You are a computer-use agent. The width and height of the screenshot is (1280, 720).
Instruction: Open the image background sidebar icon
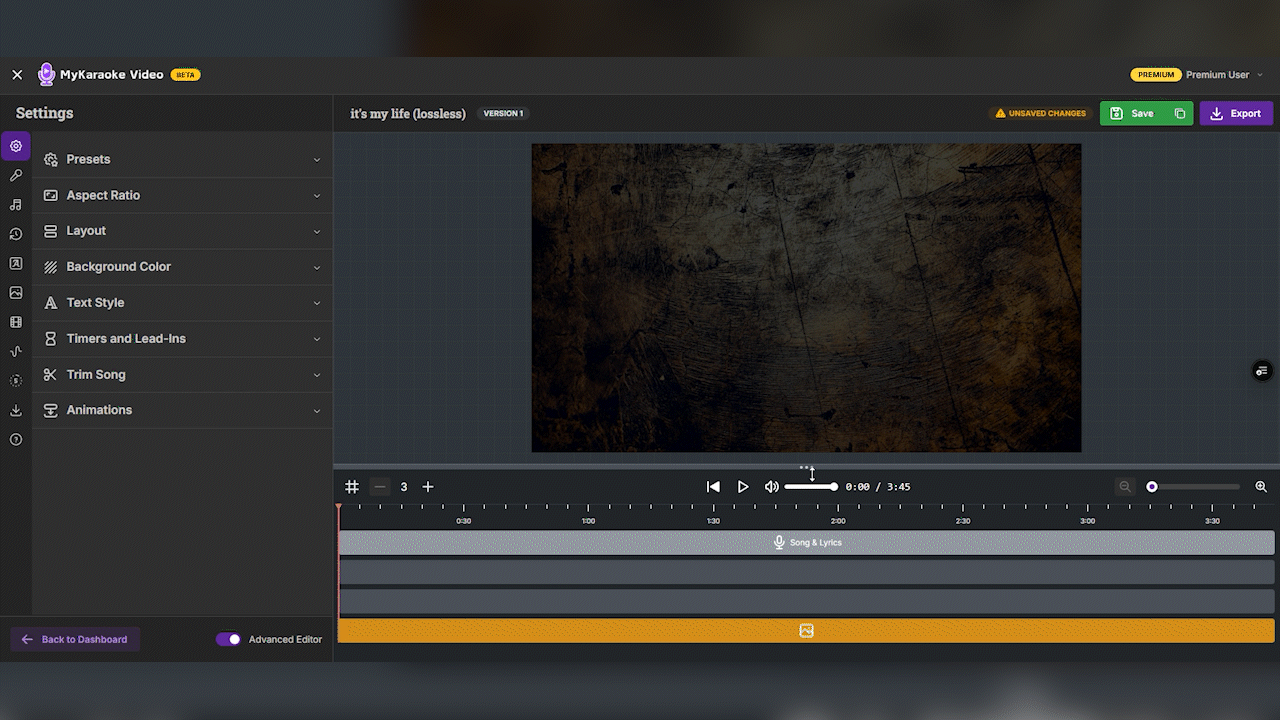(16, 293)
